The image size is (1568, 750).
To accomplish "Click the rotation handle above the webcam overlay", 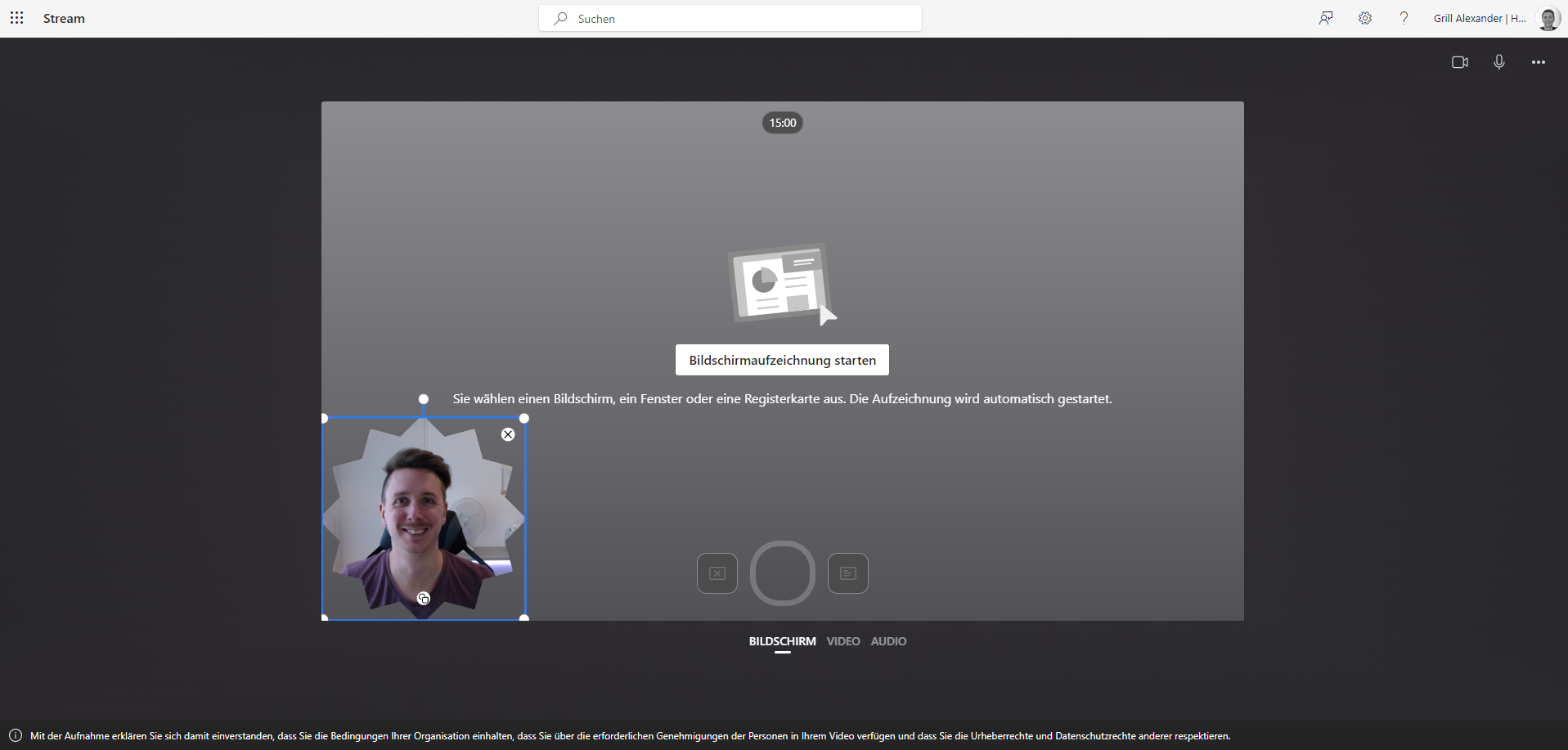I will click(424, 399).
